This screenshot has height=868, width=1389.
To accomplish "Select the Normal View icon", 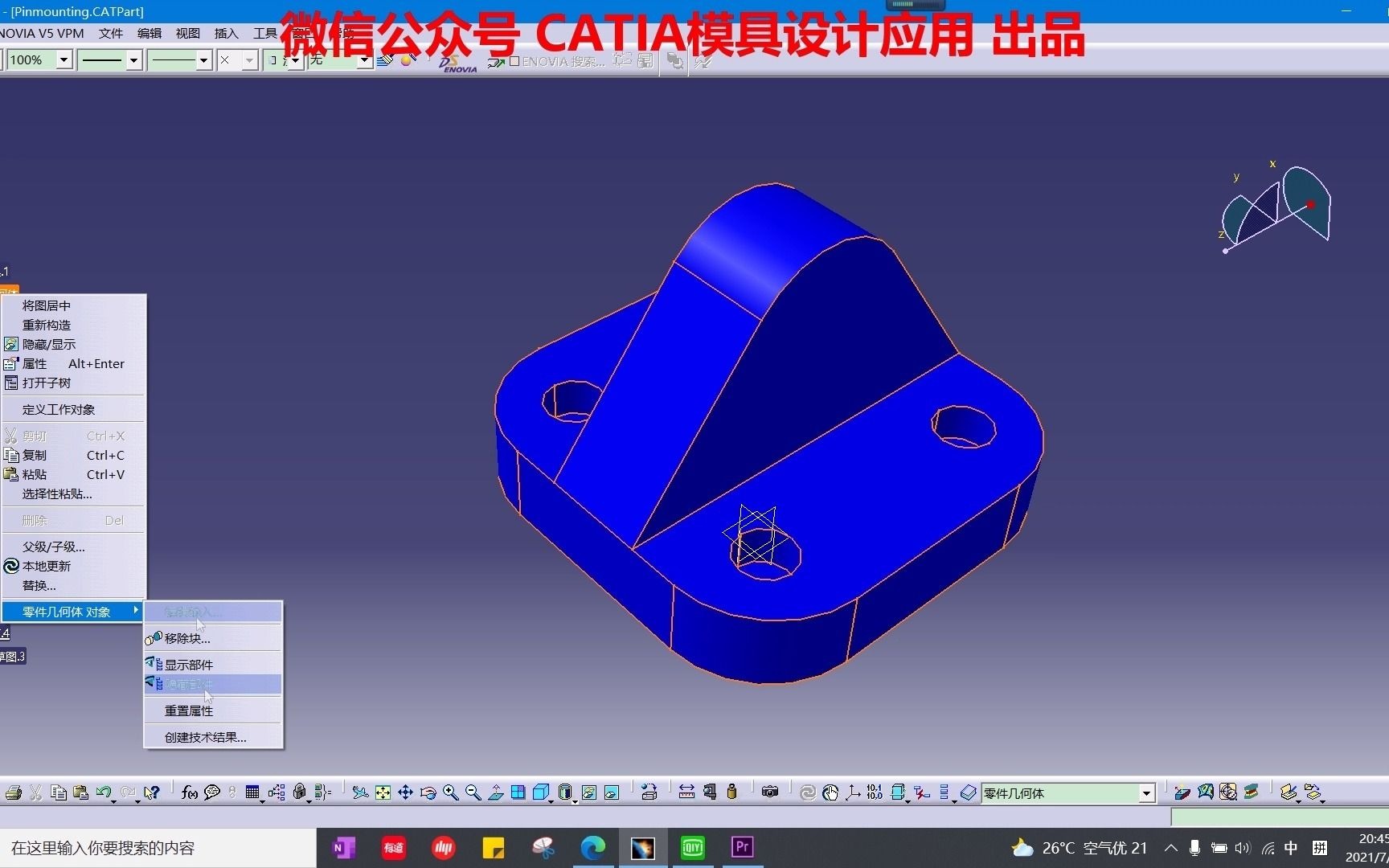I will 495,792.
